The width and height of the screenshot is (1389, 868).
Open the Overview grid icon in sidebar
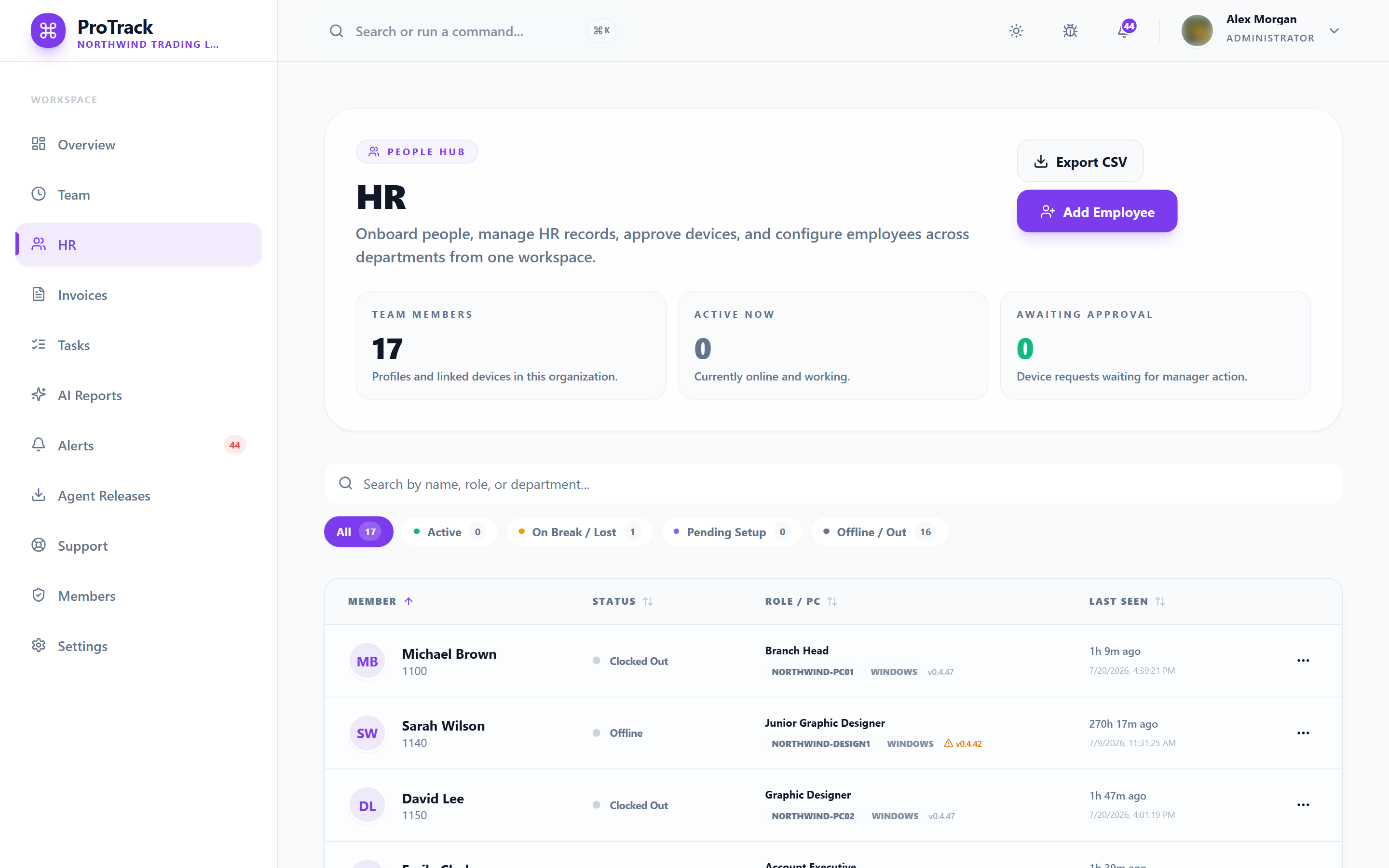tap(39, 144)
